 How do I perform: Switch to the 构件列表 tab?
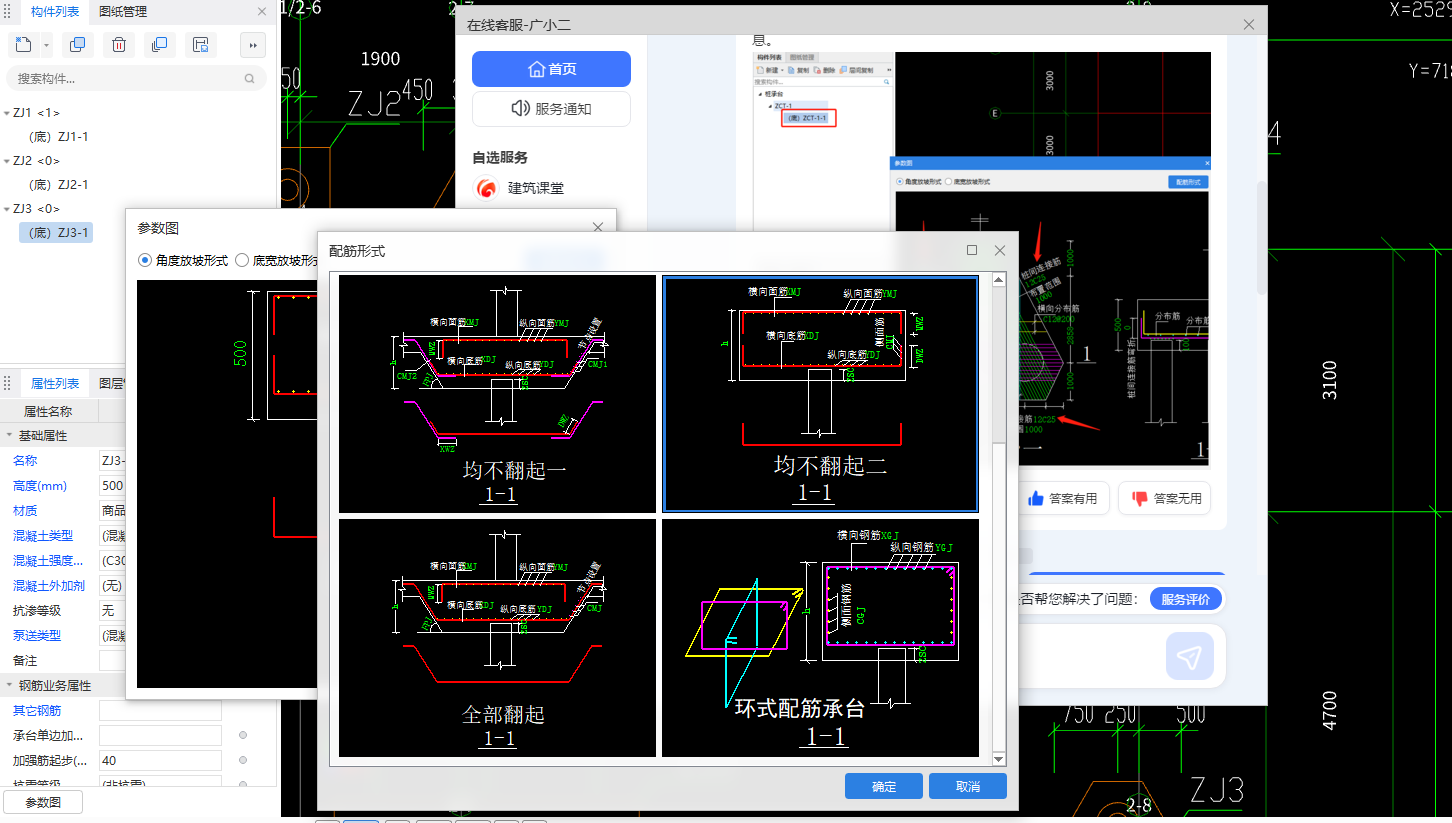click(55, 12)
